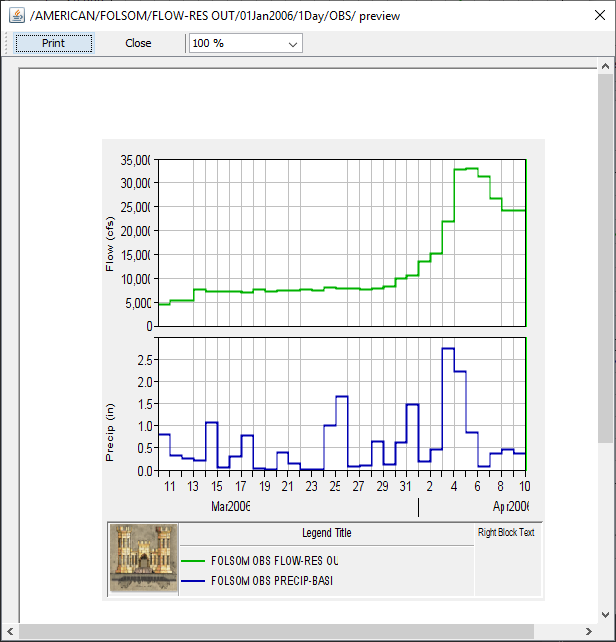Click the Java icon in the title bar
This screenshot has height=642, width=616.
pos(17,14)
